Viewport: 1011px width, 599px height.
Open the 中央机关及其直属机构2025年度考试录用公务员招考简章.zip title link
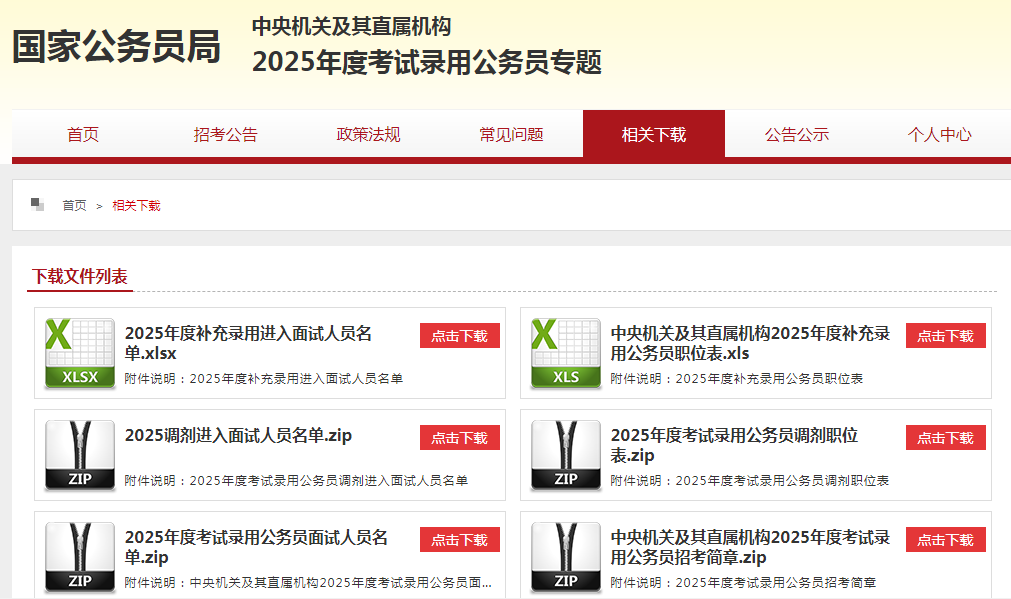(x=749, y=547)
